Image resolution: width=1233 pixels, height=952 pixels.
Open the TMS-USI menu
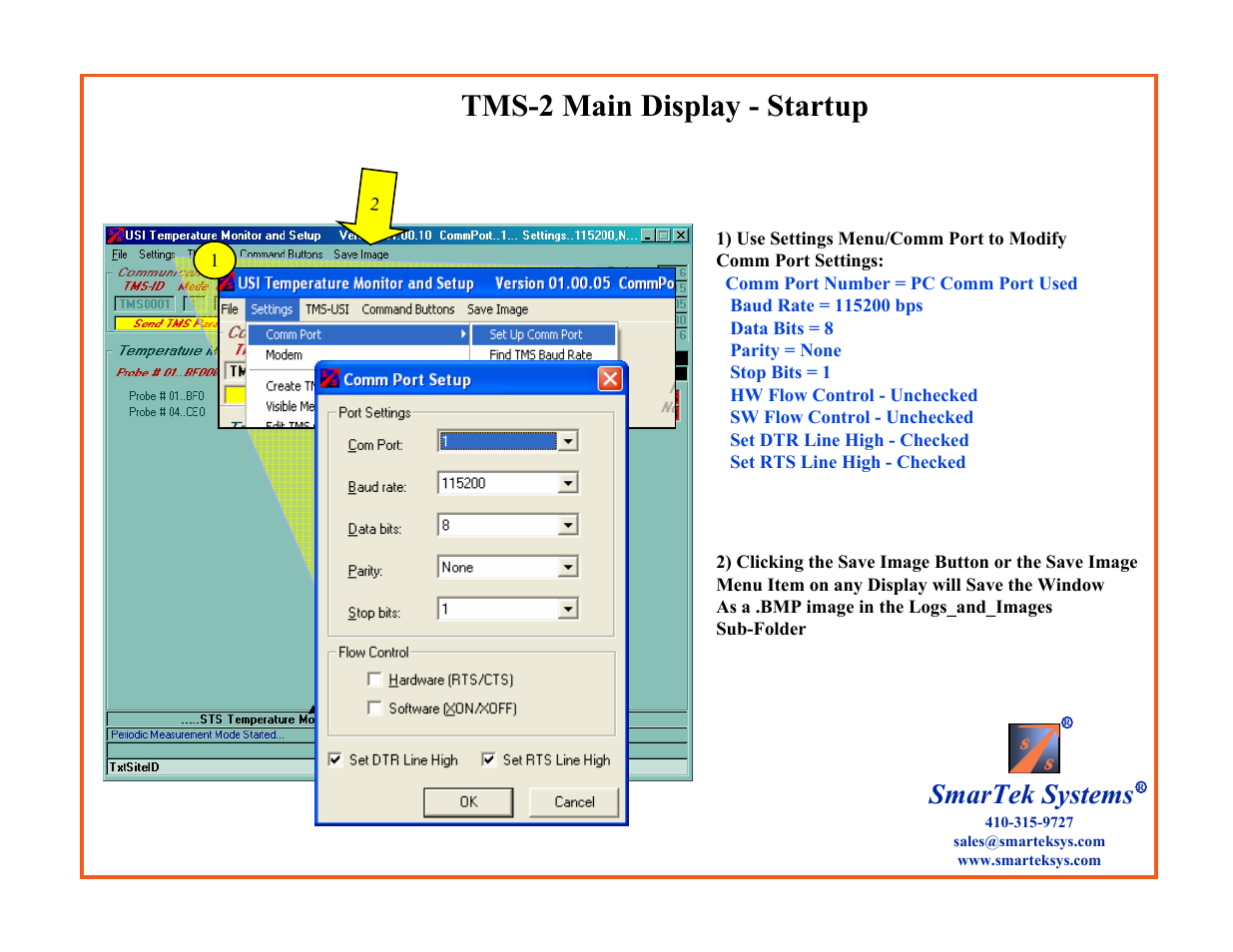coord(327,309)
